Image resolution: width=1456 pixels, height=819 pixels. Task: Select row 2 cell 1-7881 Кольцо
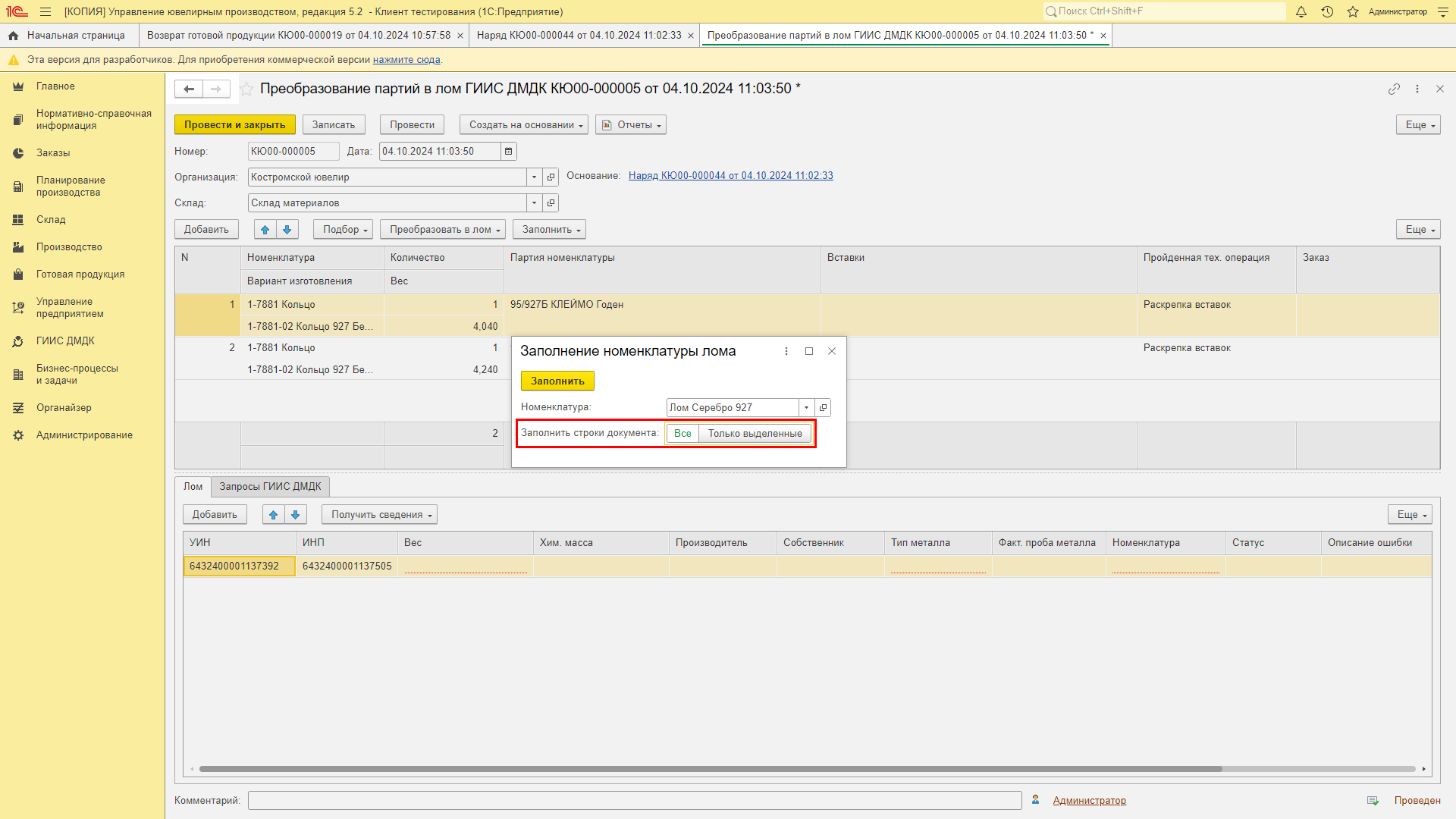tap(312, 348)
